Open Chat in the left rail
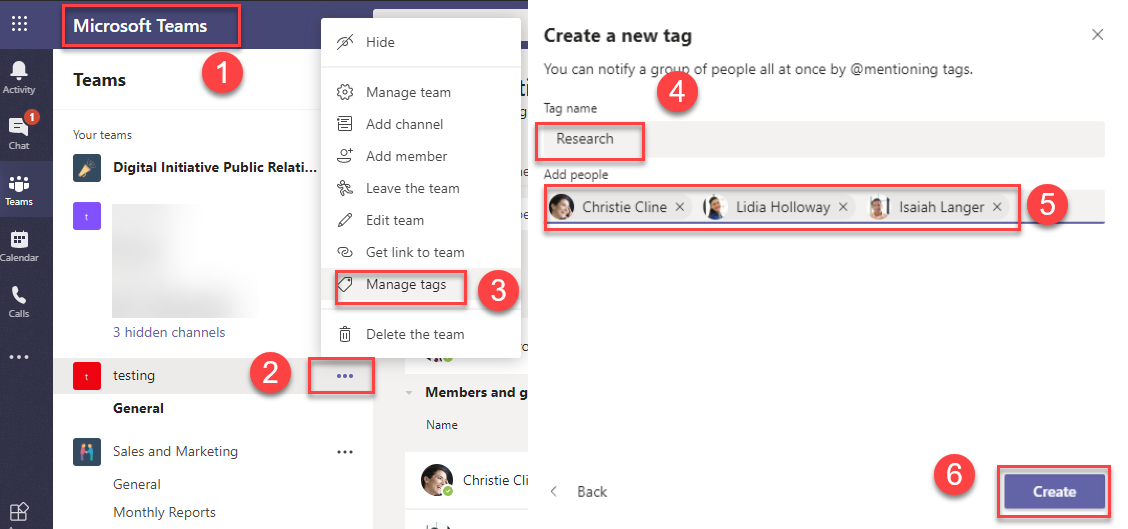 (19, 132)
